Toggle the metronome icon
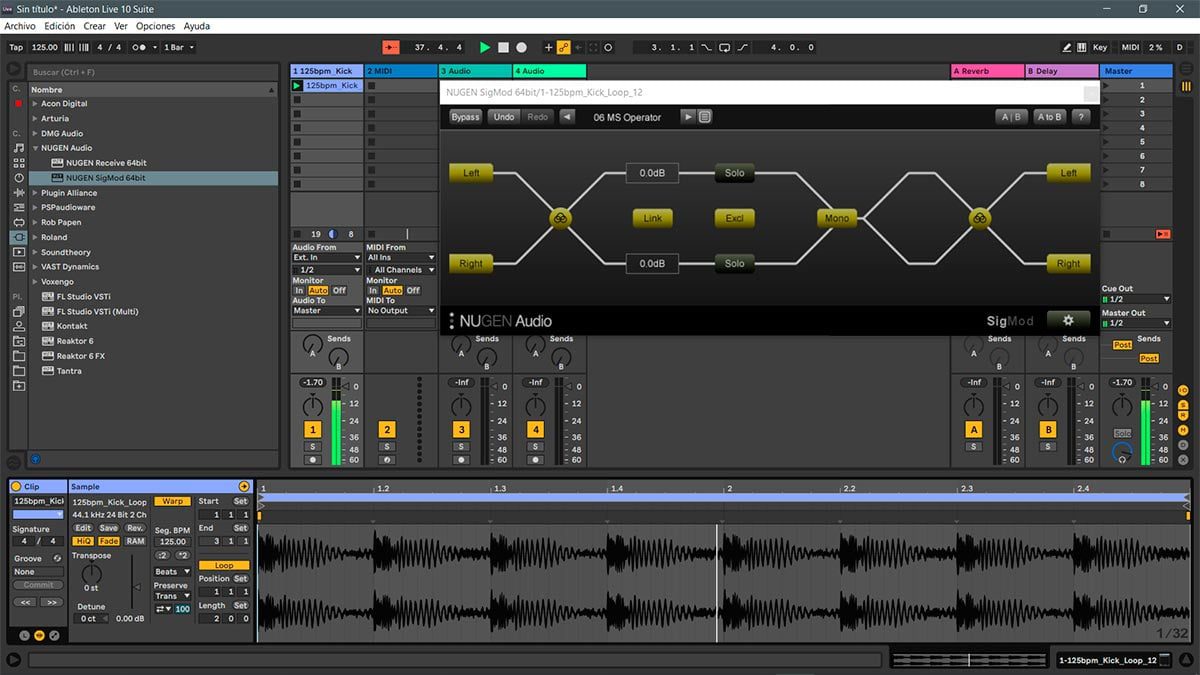1200x675 pixels. click(139, 47)
